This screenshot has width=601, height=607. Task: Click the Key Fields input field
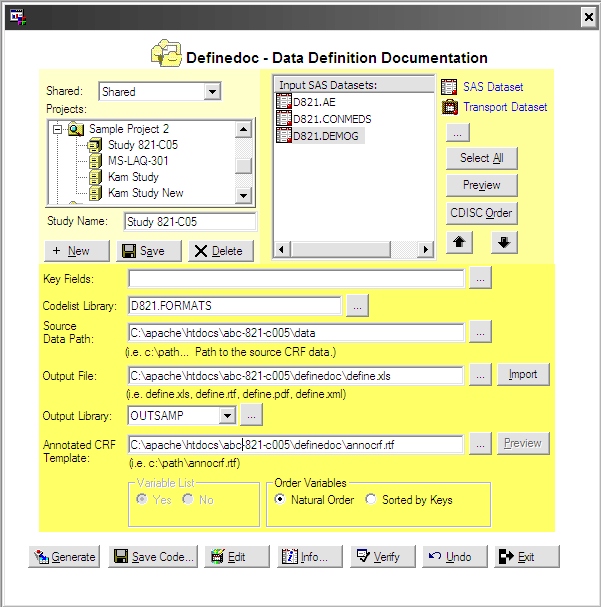296,279
